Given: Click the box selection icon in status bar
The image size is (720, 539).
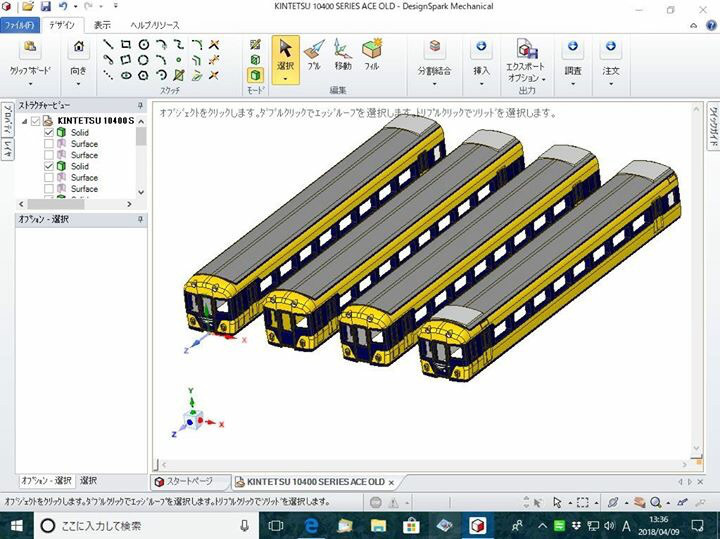Looking at the screenshot, I should coord(582,502).
